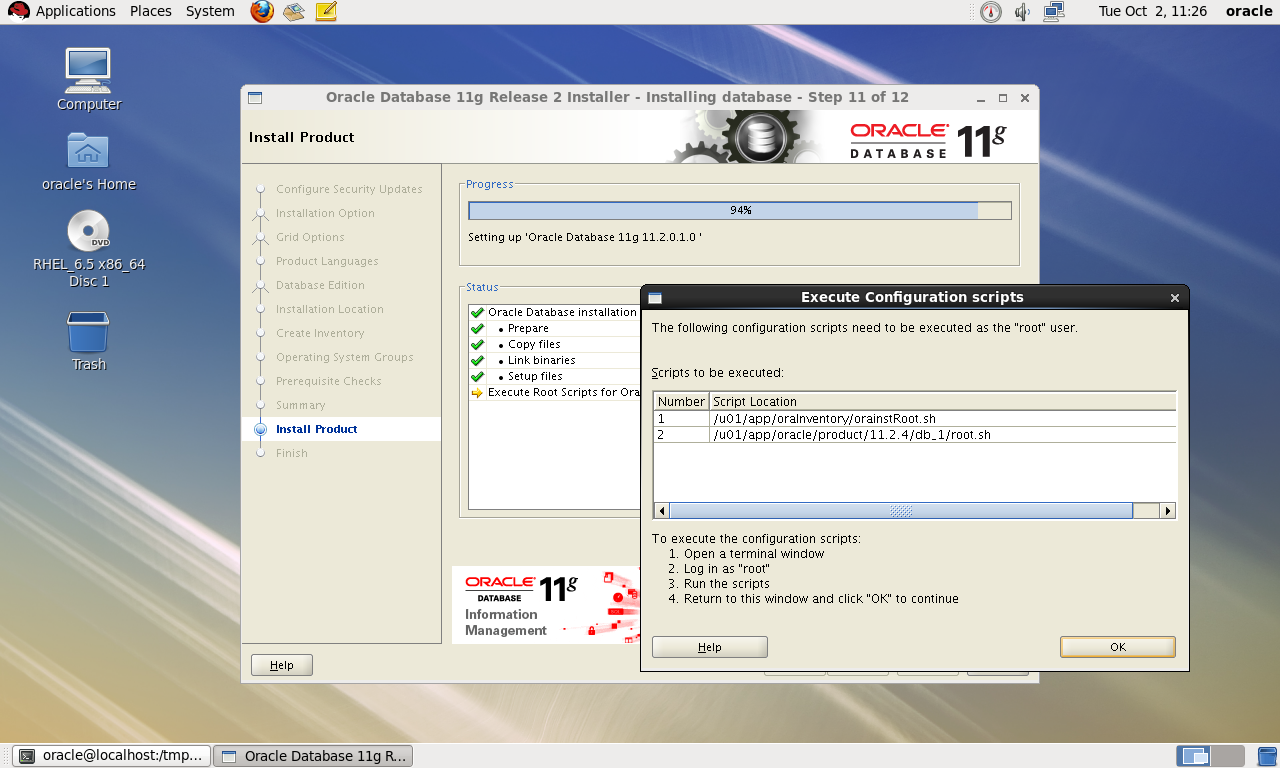Viewport: 1280px width, 768px height.
Task: Select the Configure Security Updates step
Action: pos(349,189)
